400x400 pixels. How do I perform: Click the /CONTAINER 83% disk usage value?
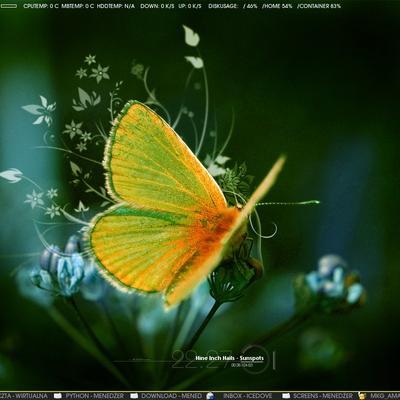click(x=319, y=6)
